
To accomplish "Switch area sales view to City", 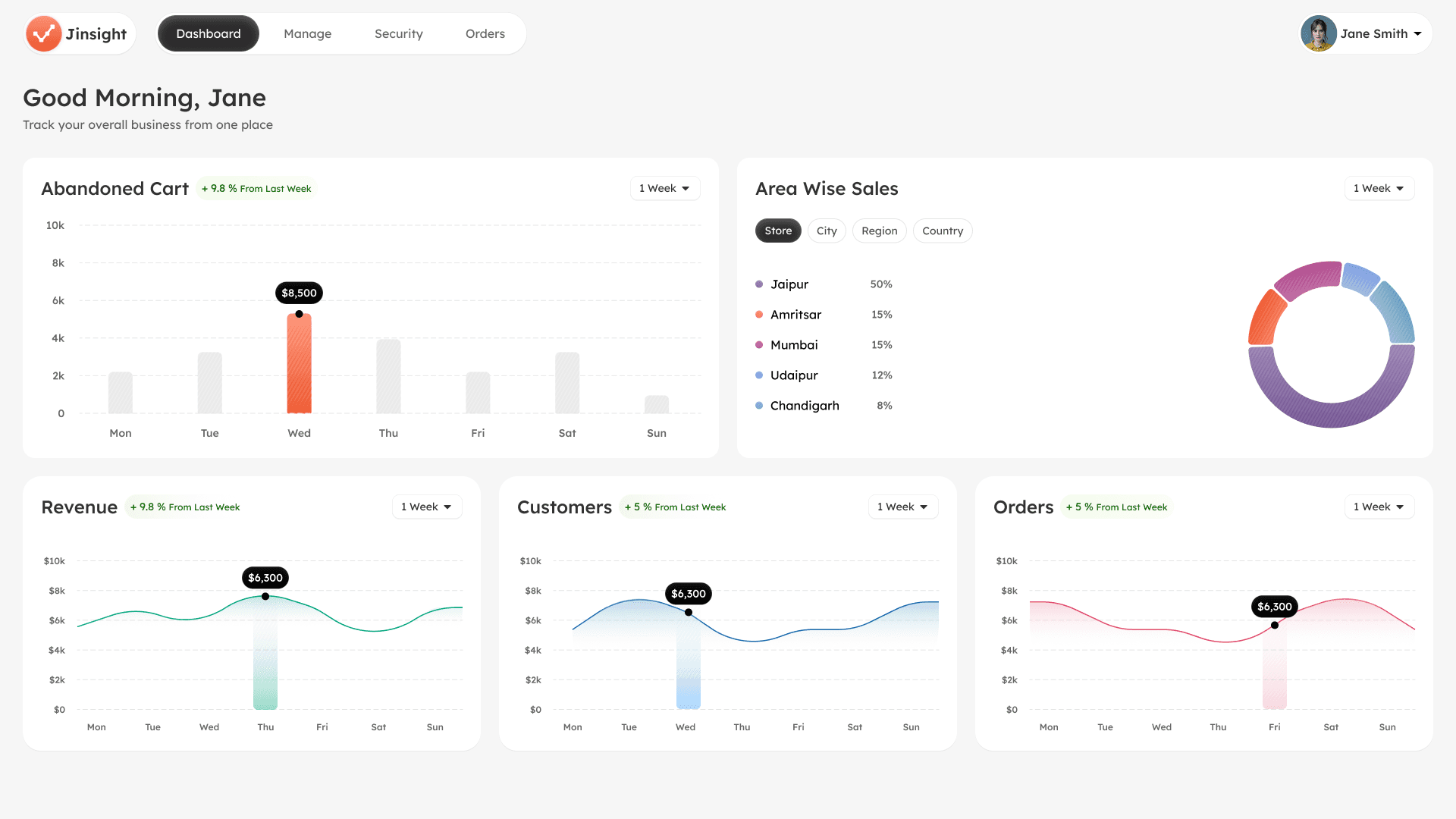I will [x=826, y=231].
